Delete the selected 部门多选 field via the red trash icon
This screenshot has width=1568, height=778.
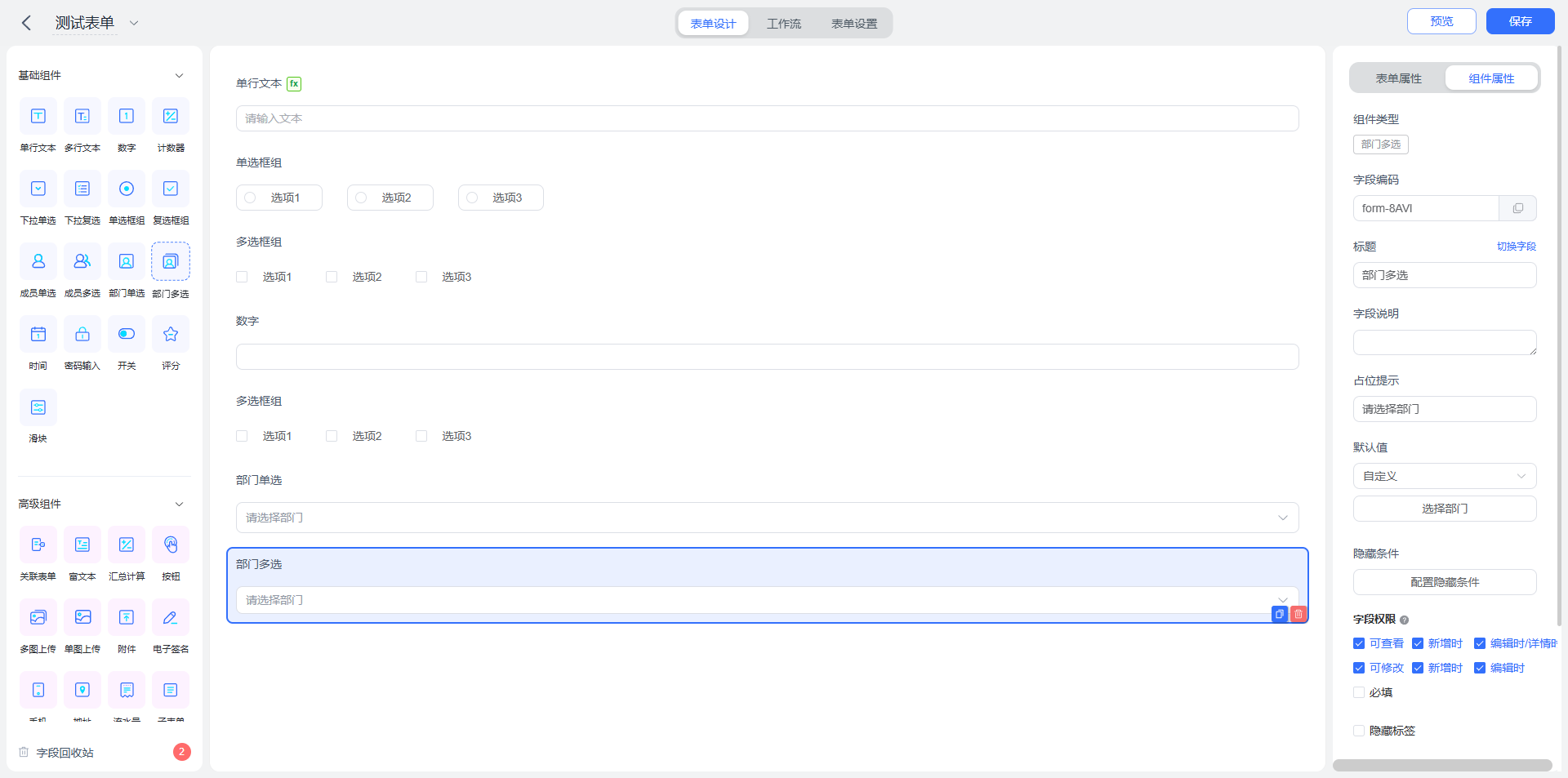[x=1298, y=614]
